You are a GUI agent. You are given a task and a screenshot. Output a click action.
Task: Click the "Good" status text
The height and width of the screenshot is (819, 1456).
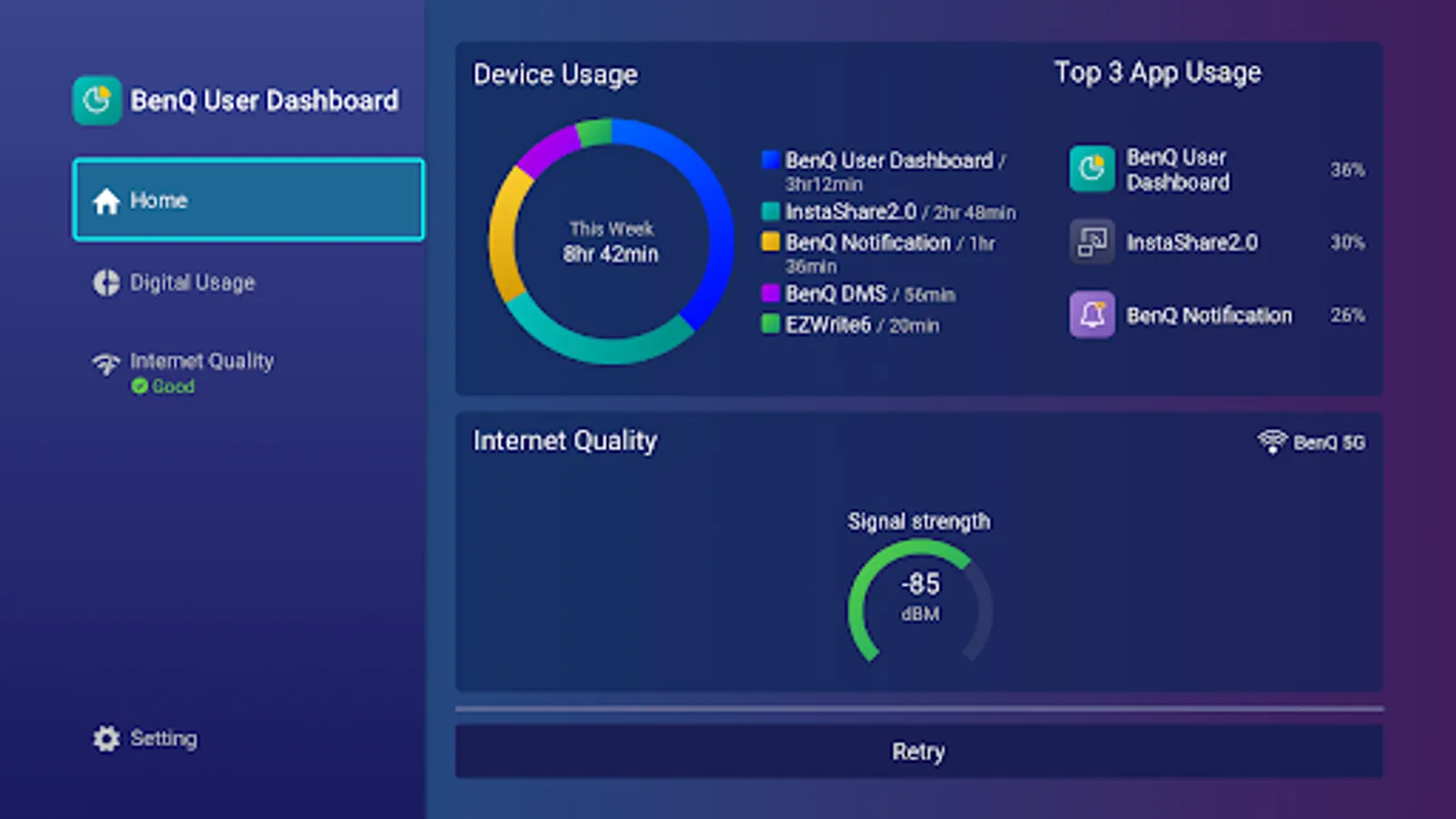point(173,387)
